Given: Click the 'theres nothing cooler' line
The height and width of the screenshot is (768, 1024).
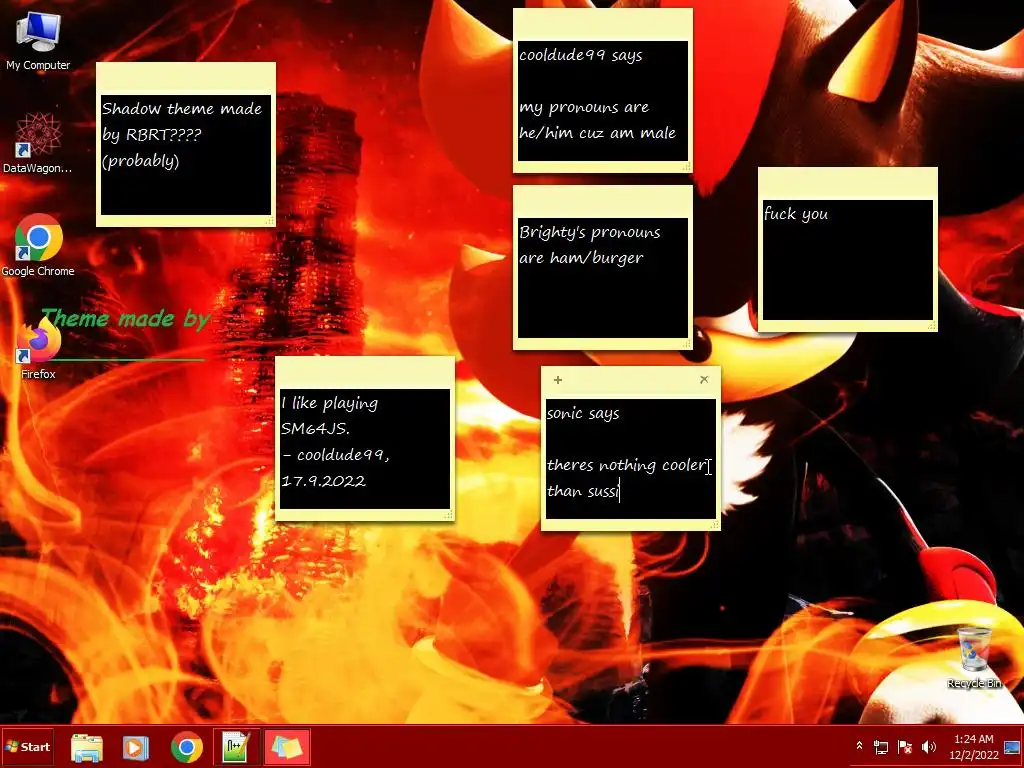Looking at the screenshot, I should (x=628, y=465).
